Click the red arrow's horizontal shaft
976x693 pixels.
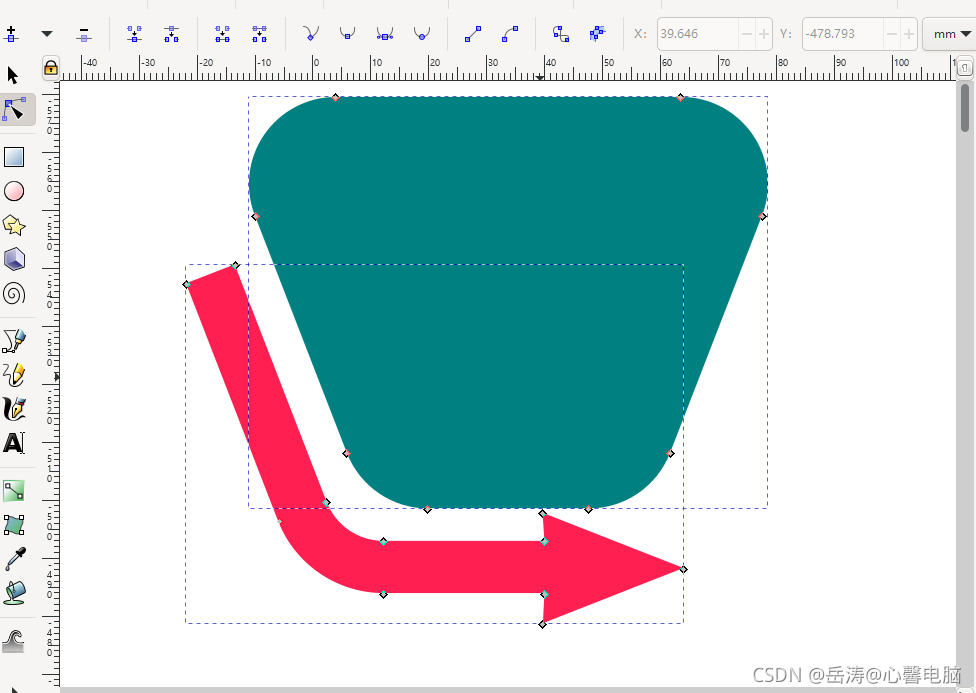pos(464,567)
